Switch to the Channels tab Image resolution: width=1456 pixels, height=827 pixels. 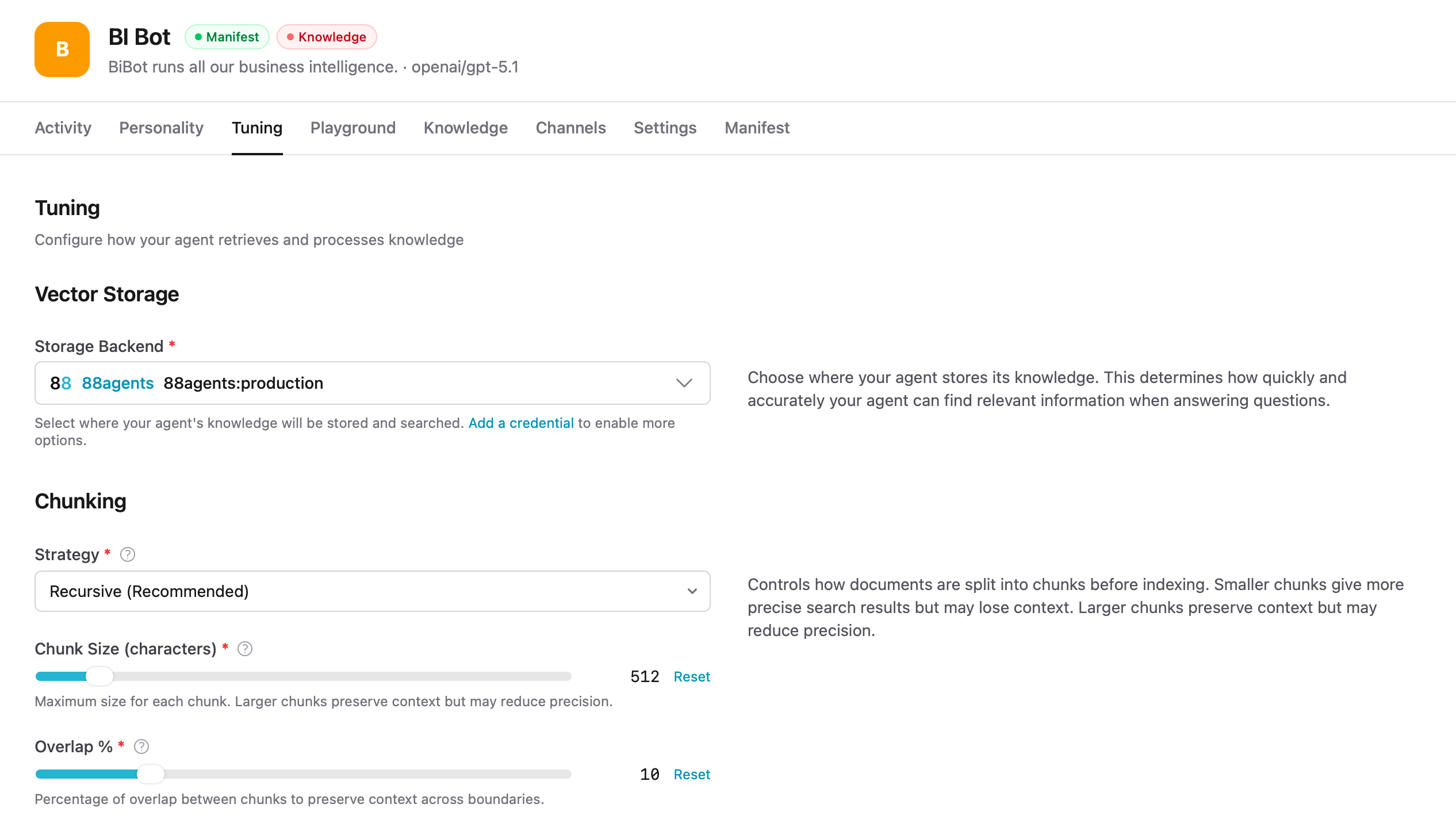pyautogui.click(x=571, y=128)
